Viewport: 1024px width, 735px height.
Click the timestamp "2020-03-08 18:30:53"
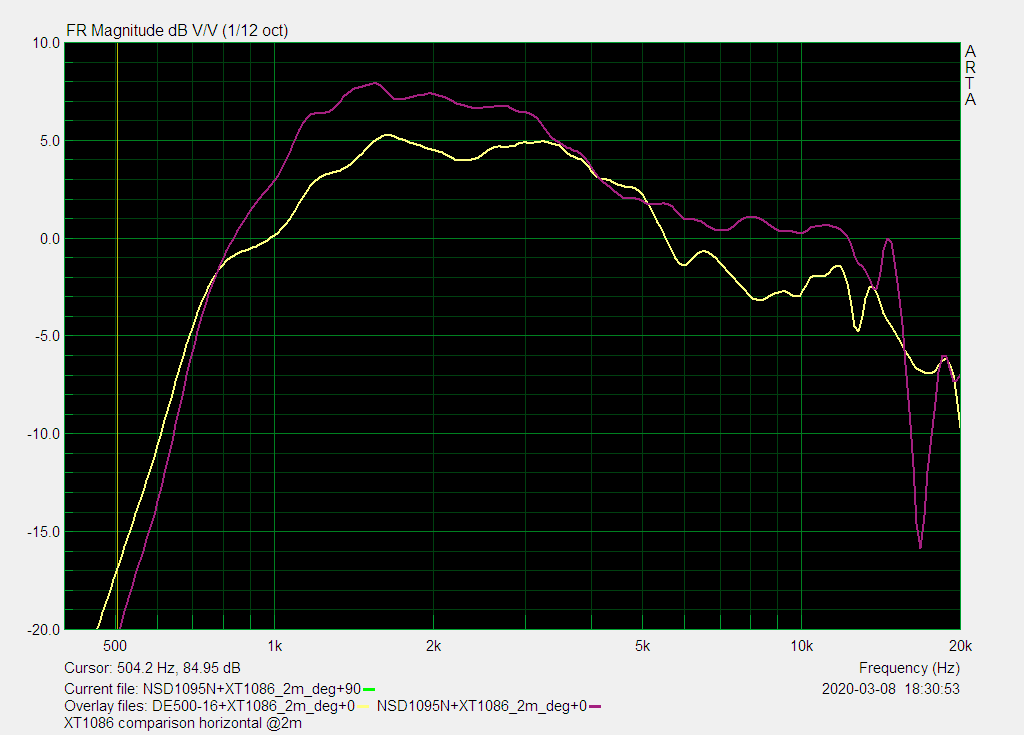click(x=891, y=689)
